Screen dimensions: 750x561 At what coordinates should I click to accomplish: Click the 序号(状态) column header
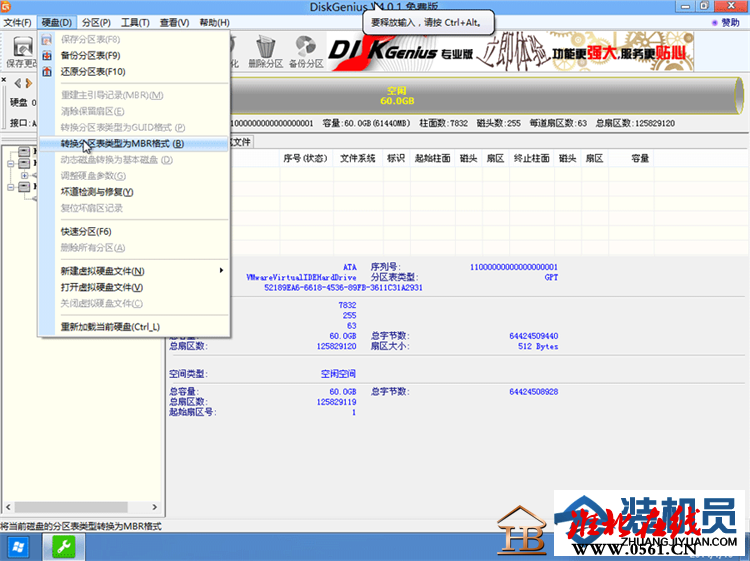coord(305,158)
